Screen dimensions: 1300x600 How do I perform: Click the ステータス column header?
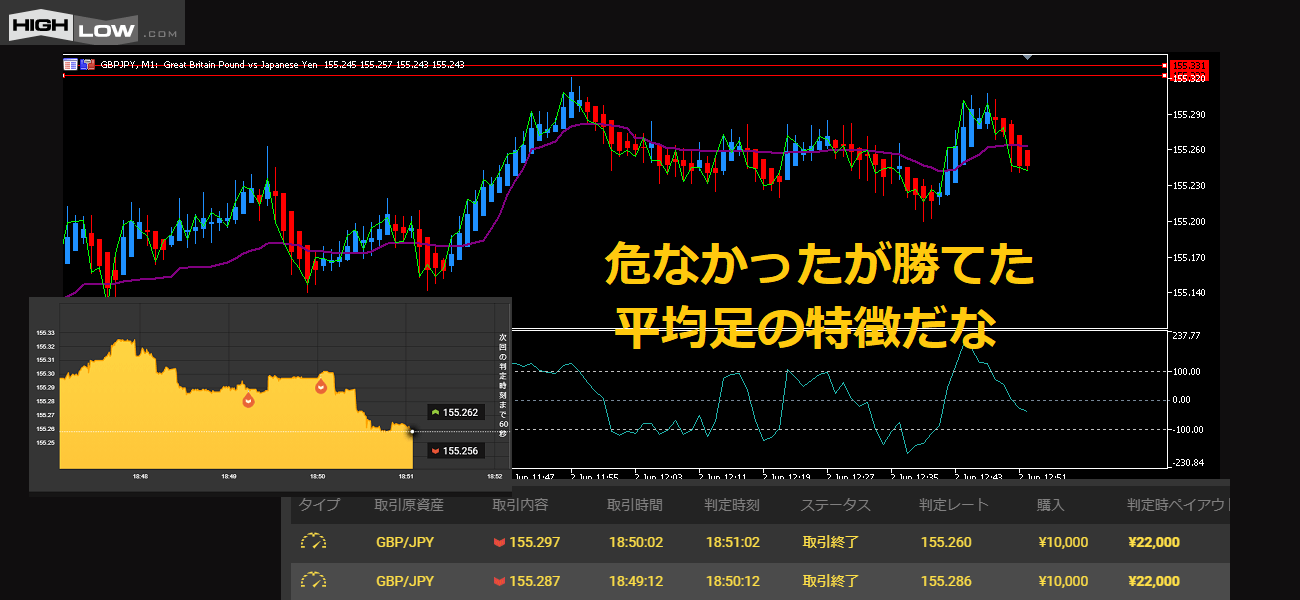click(835, 505)
